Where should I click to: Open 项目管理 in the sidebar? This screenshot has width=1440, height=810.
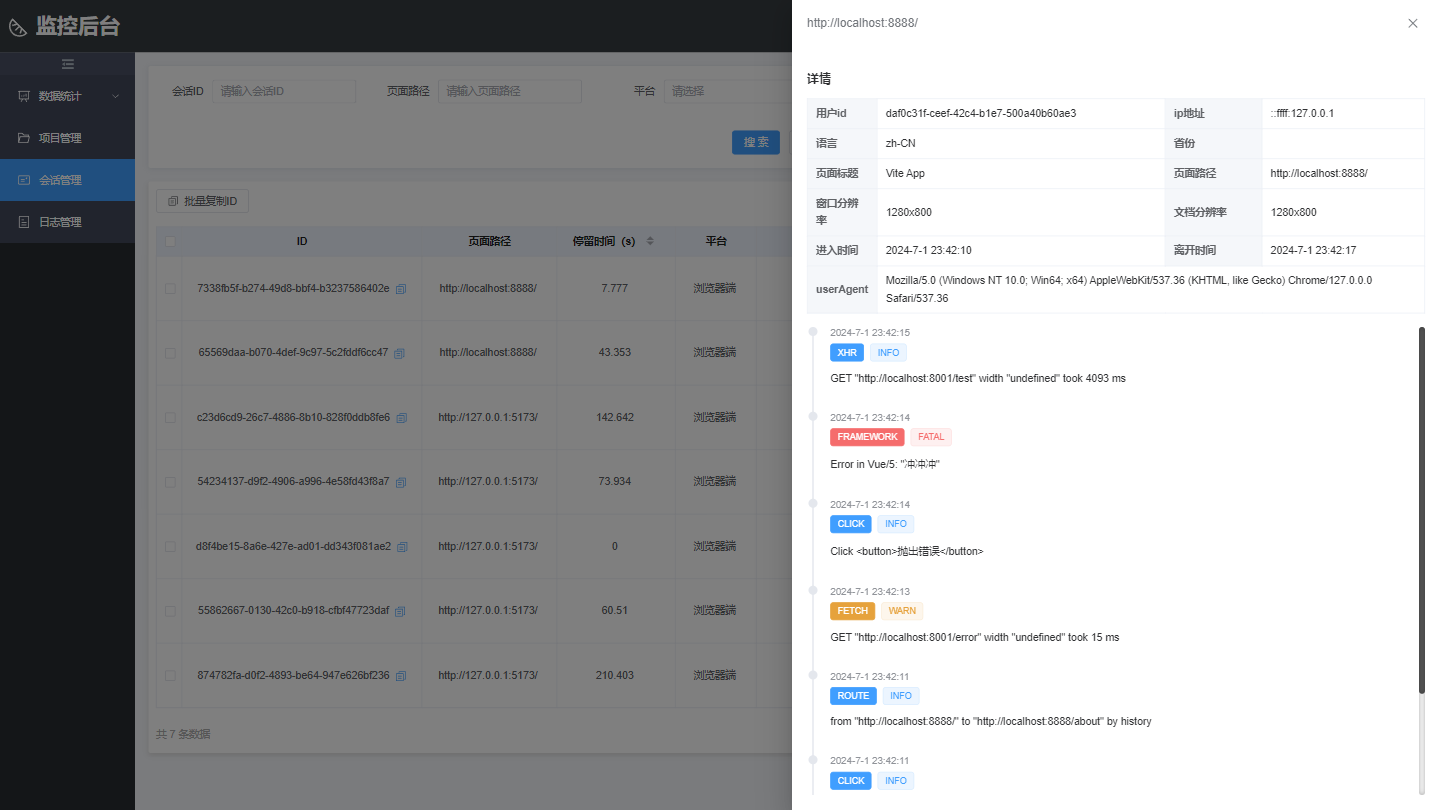67,138
